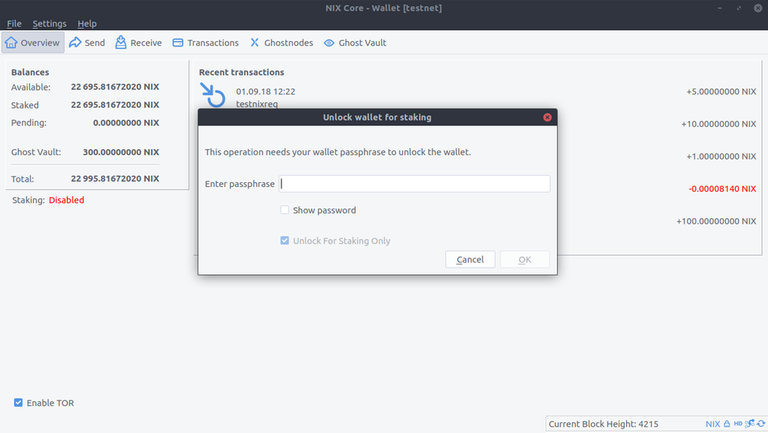
Task: Go to the Send page
Action: click(x=87, y=43)
